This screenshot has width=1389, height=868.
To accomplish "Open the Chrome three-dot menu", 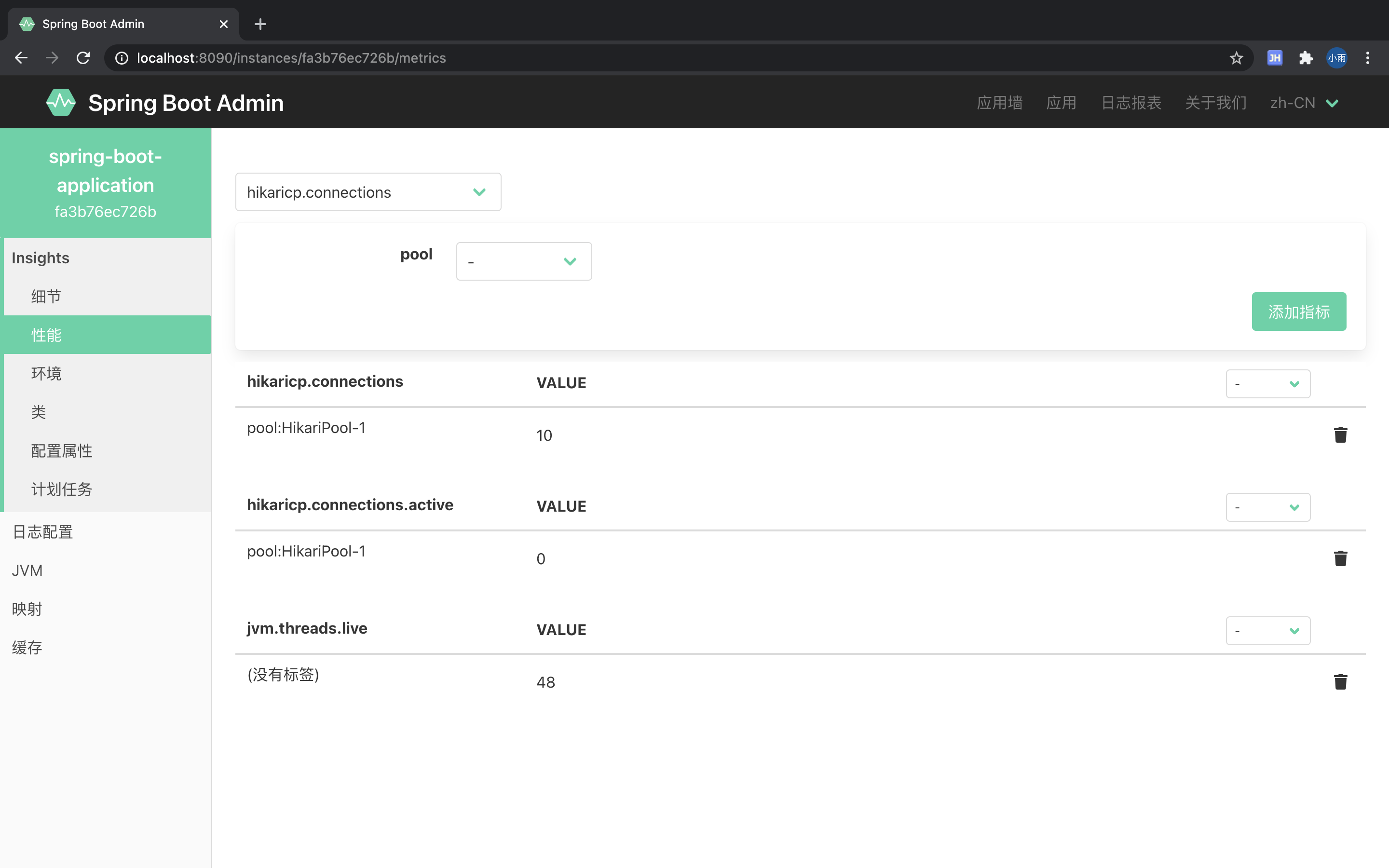I will [x=1368, y=58].
